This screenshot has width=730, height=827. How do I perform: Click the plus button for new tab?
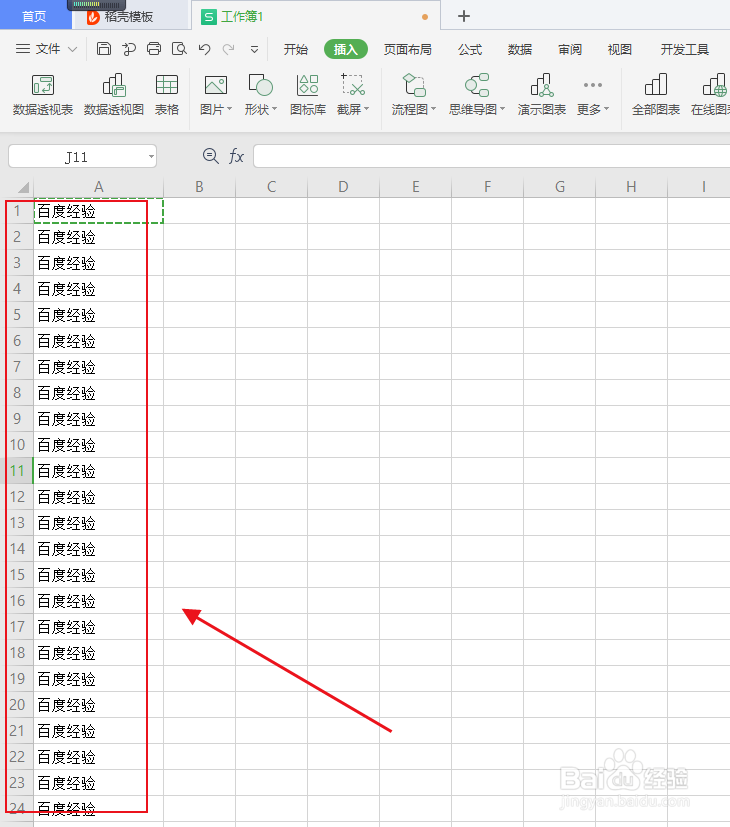click(464, 16)
